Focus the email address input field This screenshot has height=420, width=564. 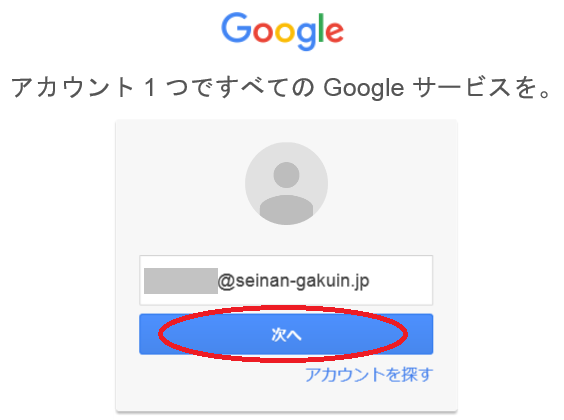(286, 280)
